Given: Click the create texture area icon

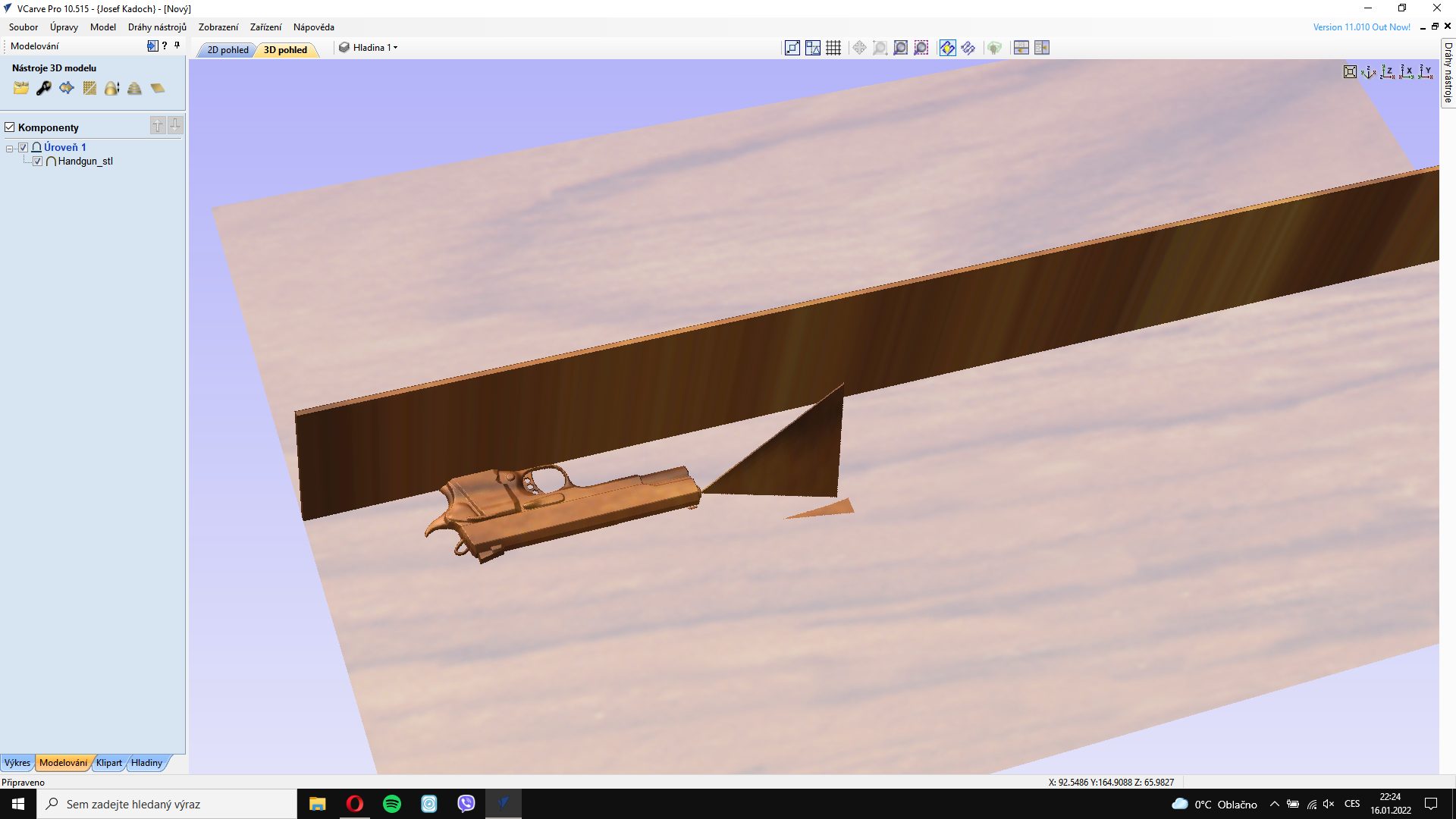Looking at the screenshot, I should tap(89, 88).
